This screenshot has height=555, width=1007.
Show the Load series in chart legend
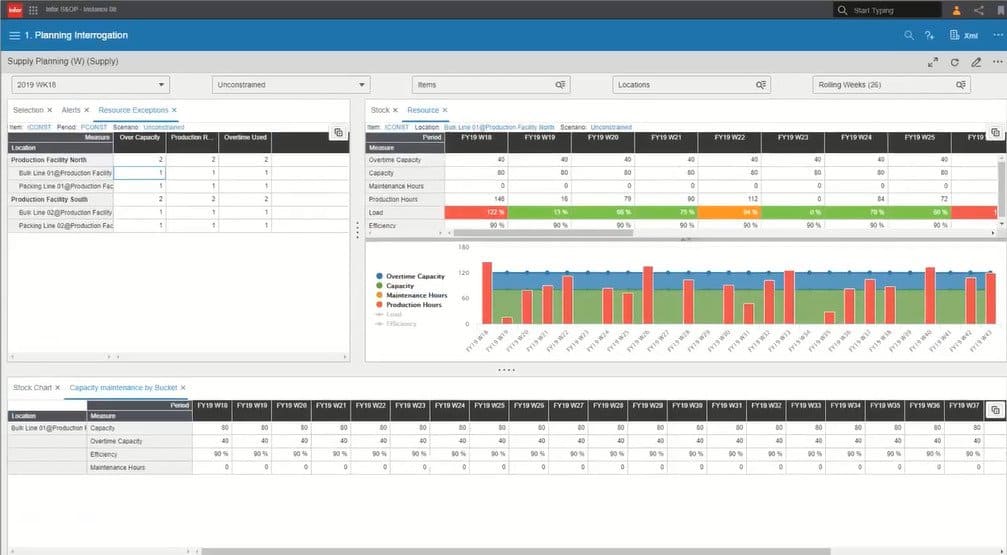click(x=389, y=314)
